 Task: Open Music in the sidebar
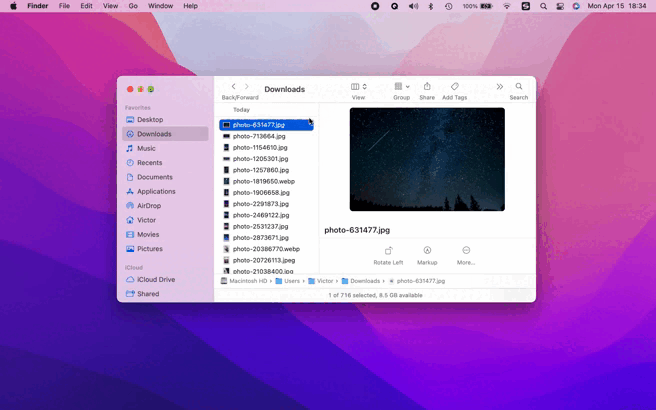click(x=165, y=148)
